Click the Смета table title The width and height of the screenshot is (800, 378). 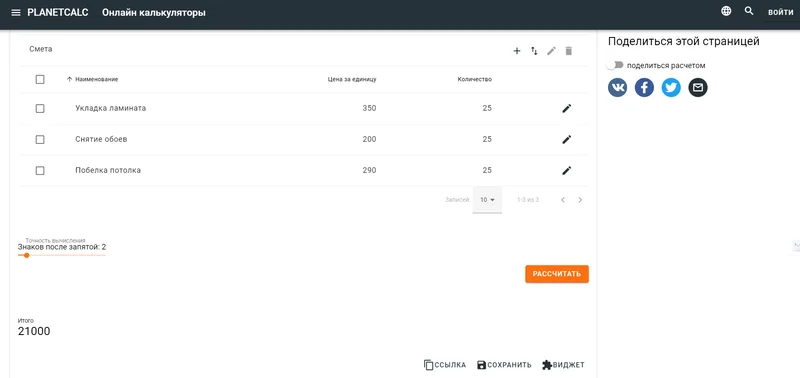[41, 49]
